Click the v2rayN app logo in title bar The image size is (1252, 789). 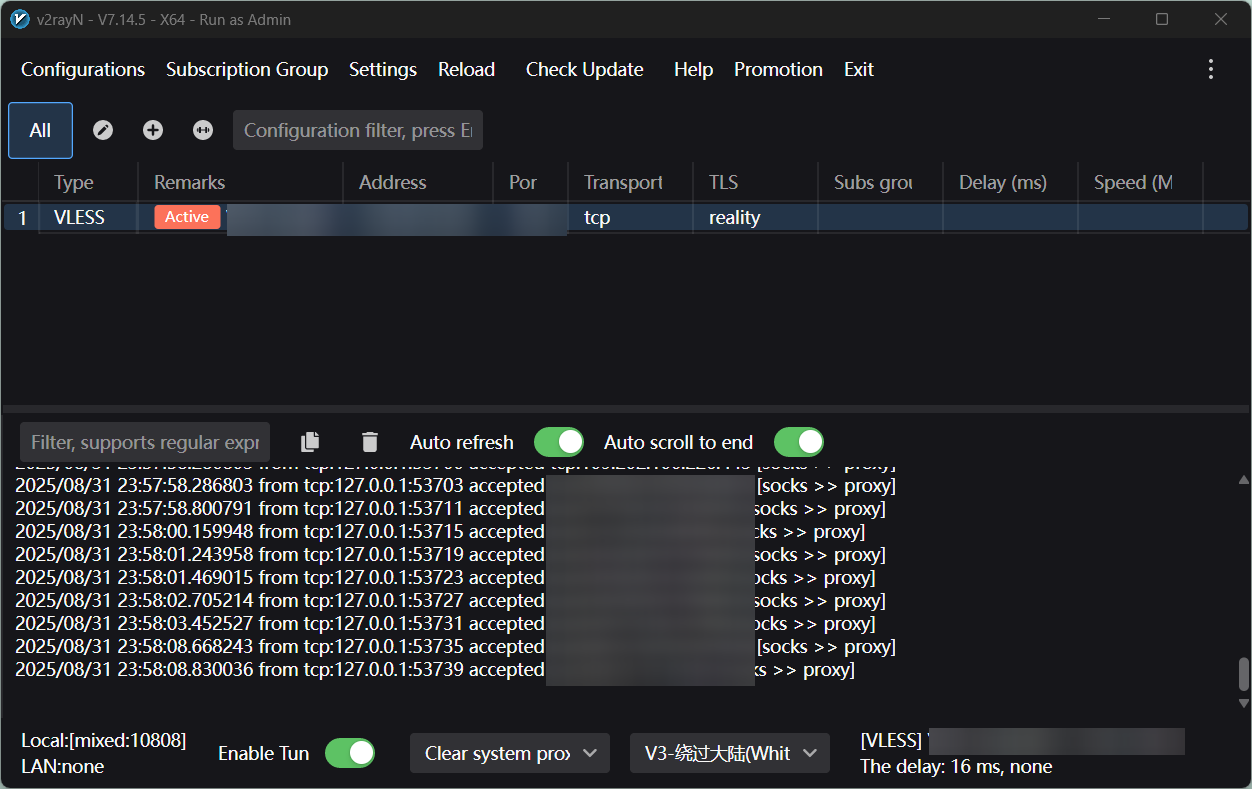coord(19,19)
